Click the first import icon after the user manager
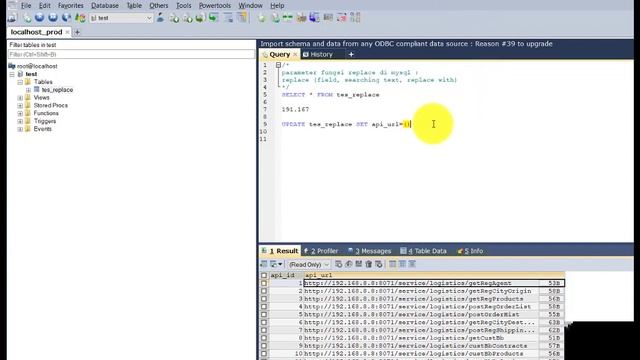Screen dimensions: 640x360 click(x=174, y=18)
